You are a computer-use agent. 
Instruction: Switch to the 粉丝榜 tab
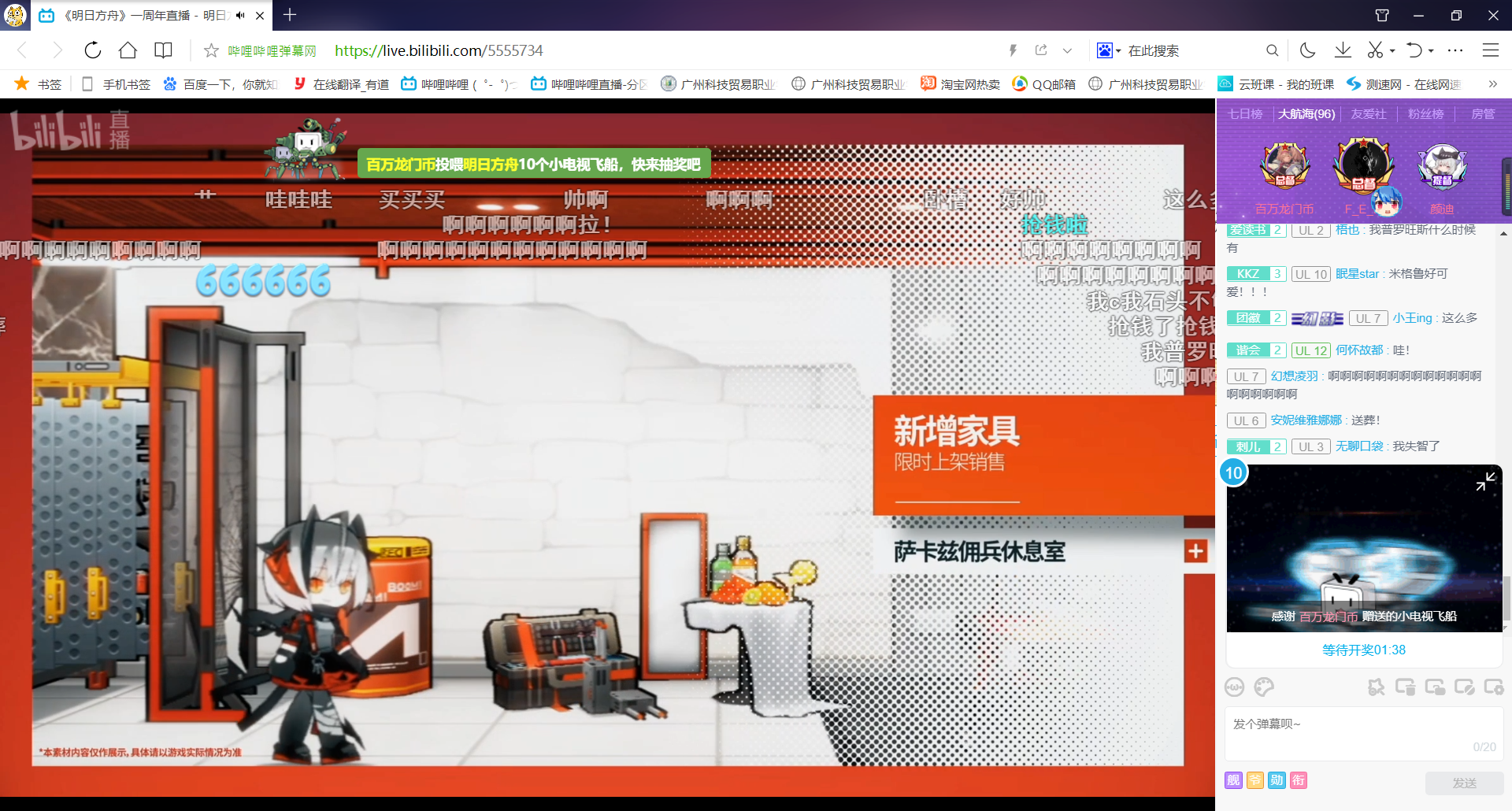1425,114
